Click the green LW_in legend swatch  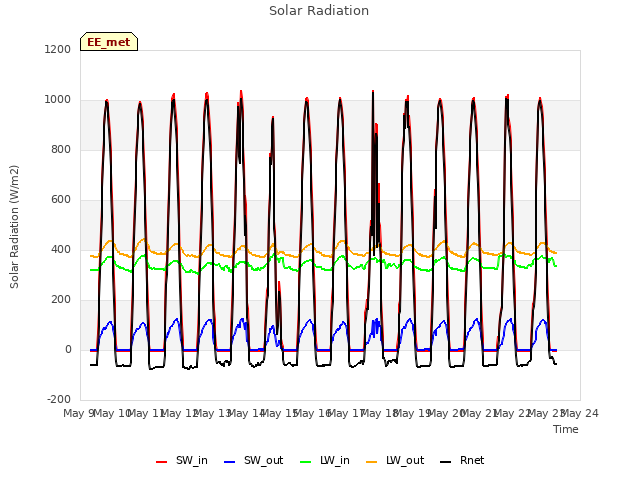pyautogui.click(x=306, y=462)
